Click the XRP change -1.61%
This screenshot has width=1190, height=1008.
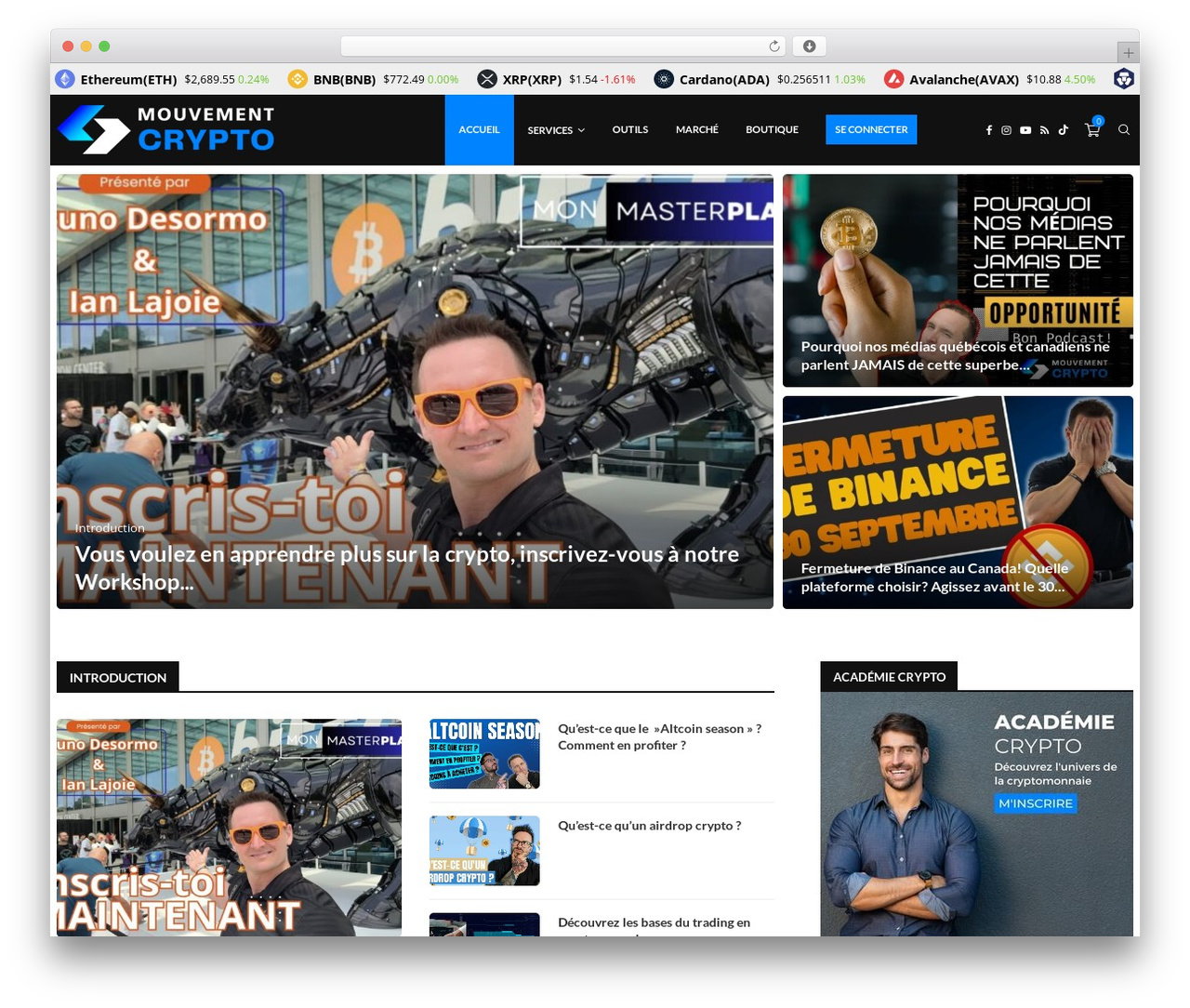(618, 80)
